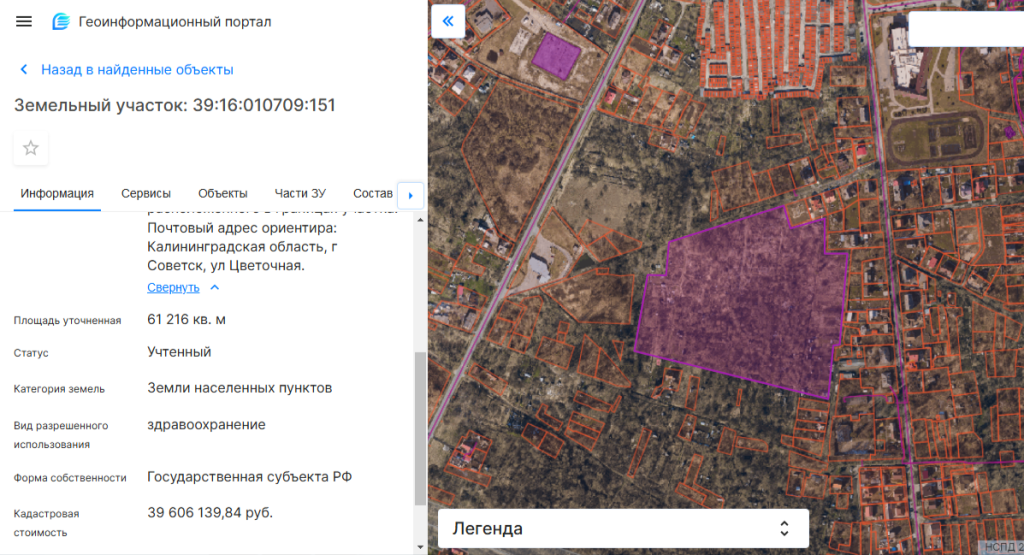Screen dimensions: 1024x555
Task: Collapse the side panel with double-arrow button
Action: [448, 21]
